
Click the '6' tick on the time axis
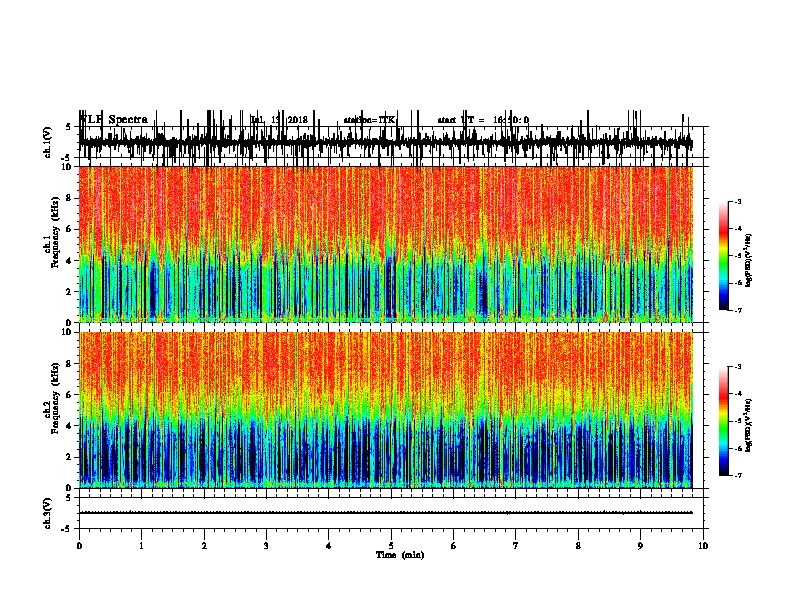(x=454, y=546)
